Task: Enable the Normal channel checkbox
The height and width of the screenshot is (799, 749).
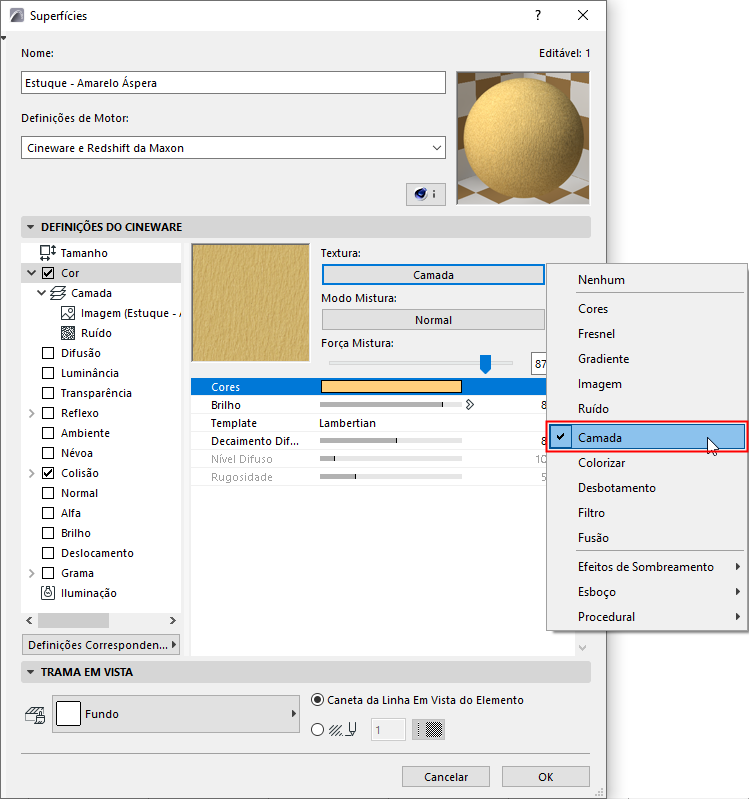Action: coord(48,493)
